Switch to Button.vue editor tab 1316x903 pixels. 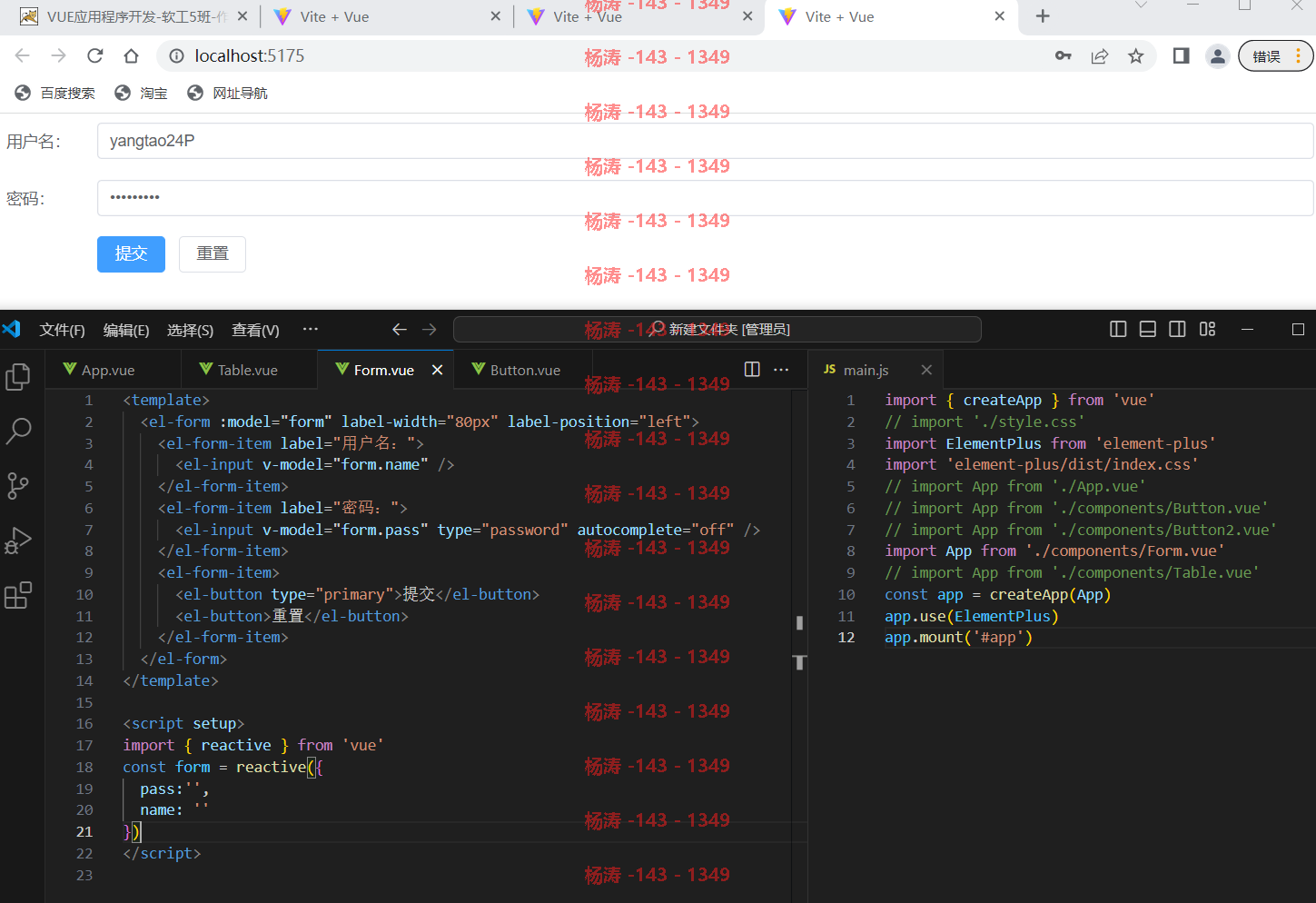click(x=522, y=370)
